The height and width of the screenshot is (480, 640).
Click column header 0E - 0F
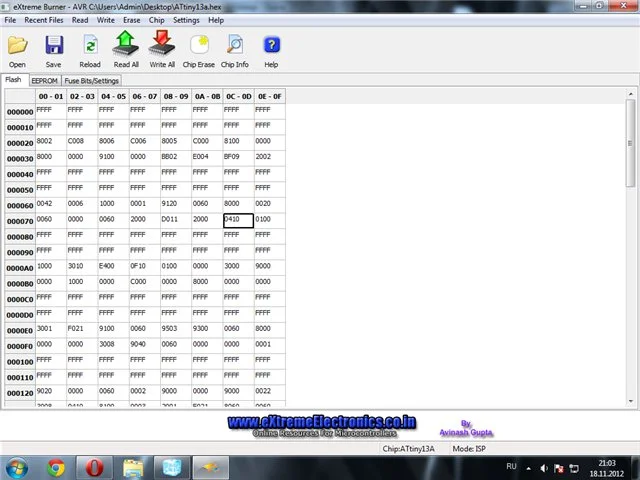(270, 96)
